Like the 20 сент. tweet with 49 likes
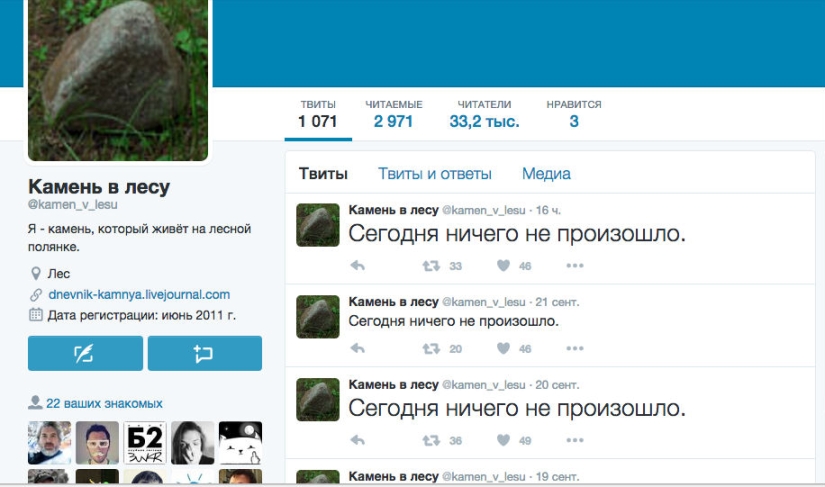 pyautogui.click(x=504, y=441)
